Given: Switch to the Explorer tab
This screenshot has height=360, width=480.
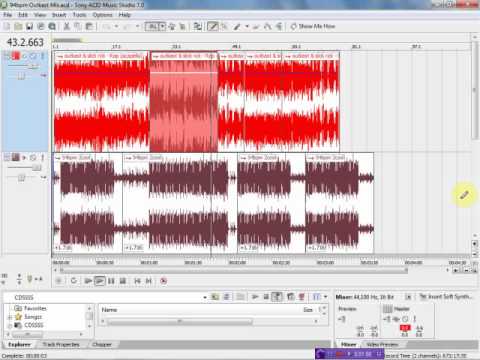Looking at the screenshot, I should pyautogui.click(x=19, y=344).
